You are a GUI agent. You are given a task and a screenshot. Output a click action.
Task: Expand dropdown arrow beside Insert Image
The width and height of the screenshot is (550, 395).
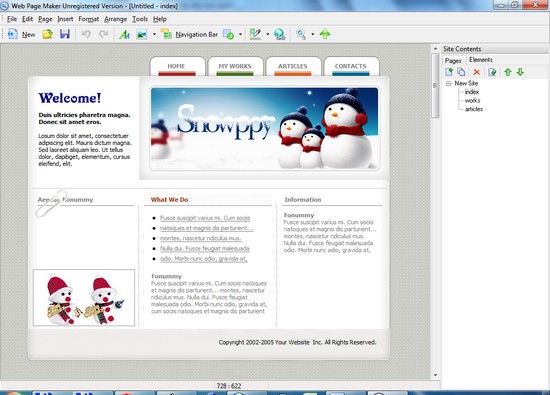click(154, 34)
